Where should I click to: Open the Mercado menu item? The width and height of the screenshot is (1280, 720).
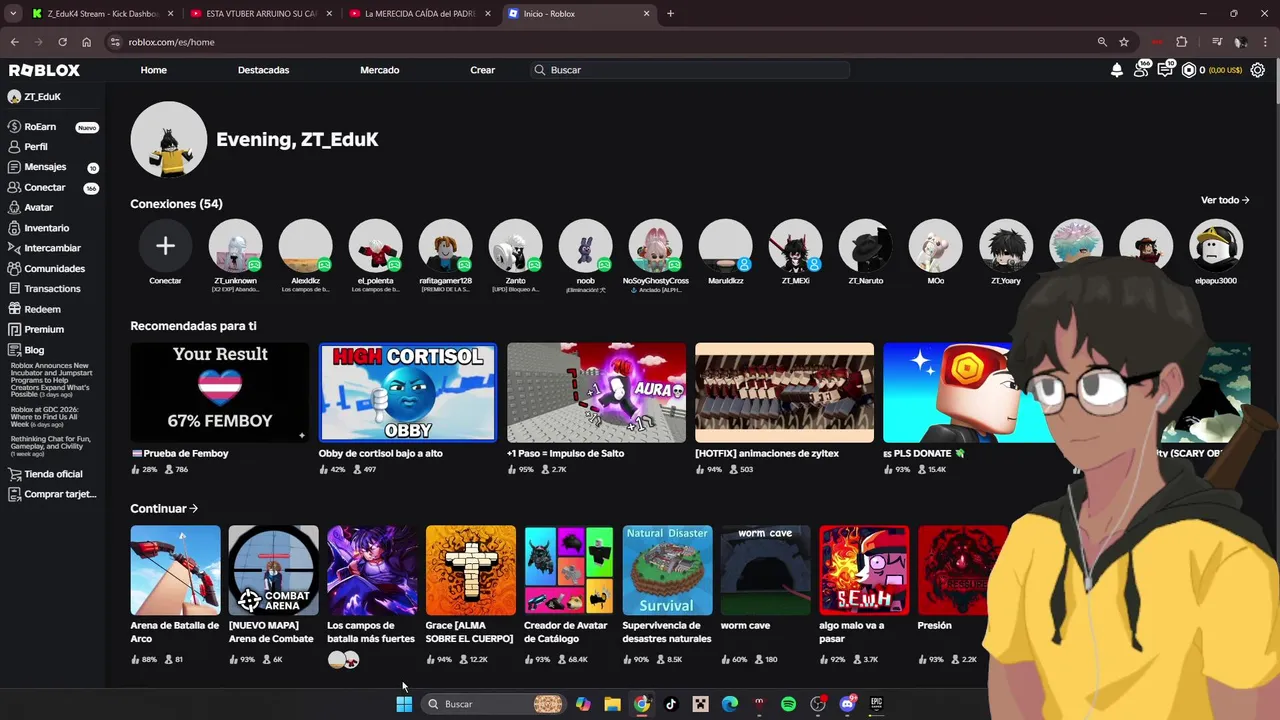pyautogui.click(x=380, y=70)
